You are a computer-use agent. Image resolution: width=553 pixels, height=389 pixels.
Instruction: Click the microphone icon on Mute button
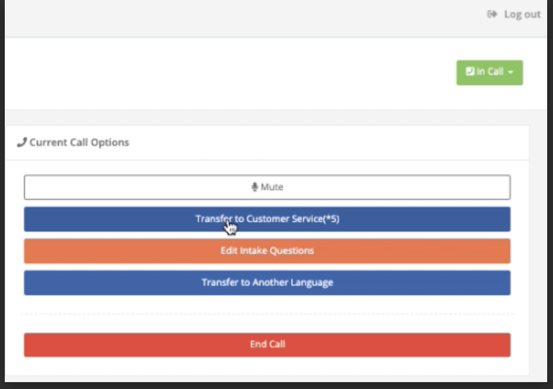click(x=255, y=187)
